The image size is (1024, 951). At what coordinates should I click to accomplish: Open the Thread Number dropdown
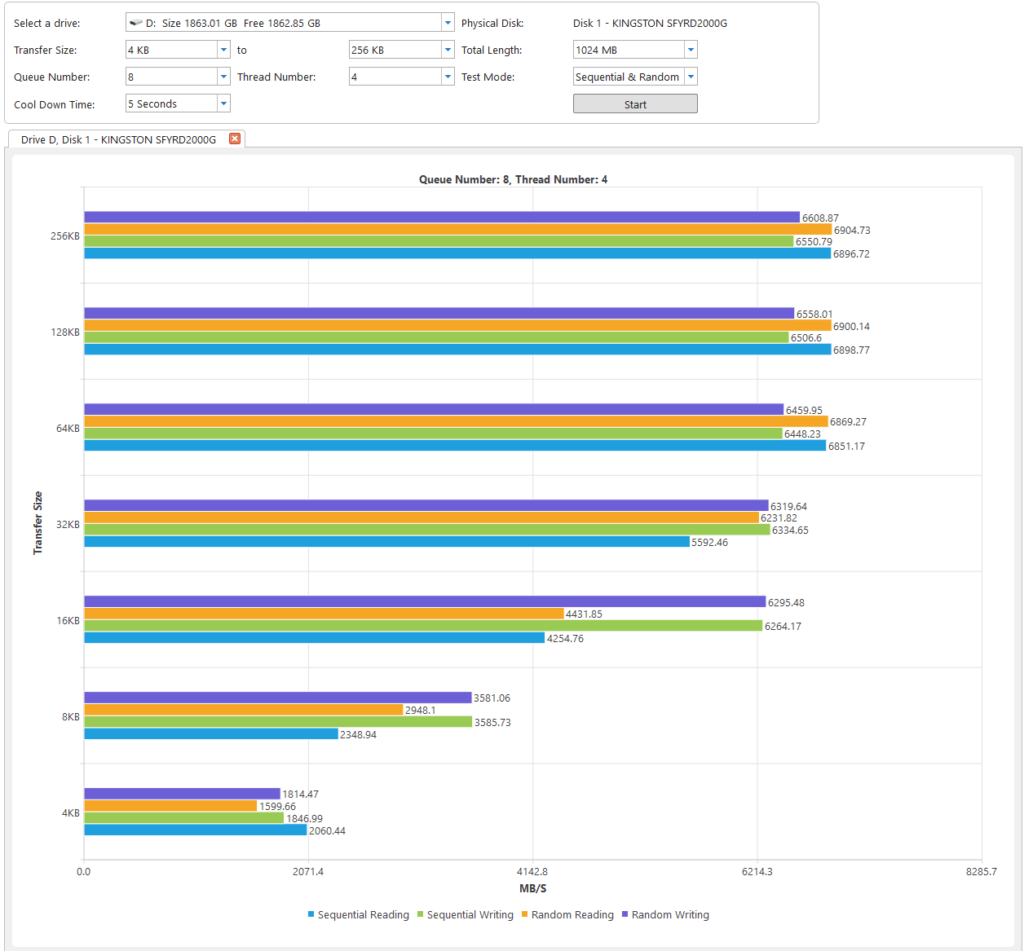447,76
